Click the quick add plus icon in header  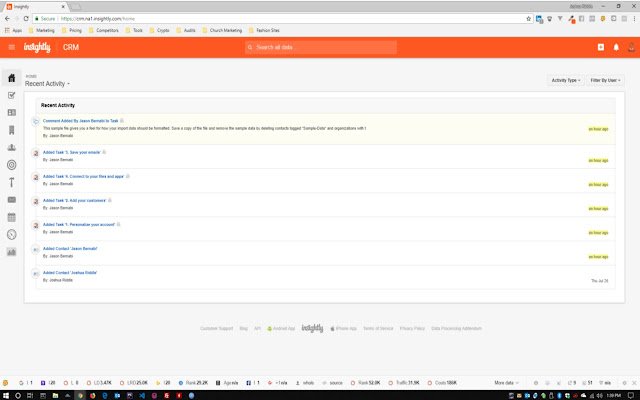pos(601,47)
